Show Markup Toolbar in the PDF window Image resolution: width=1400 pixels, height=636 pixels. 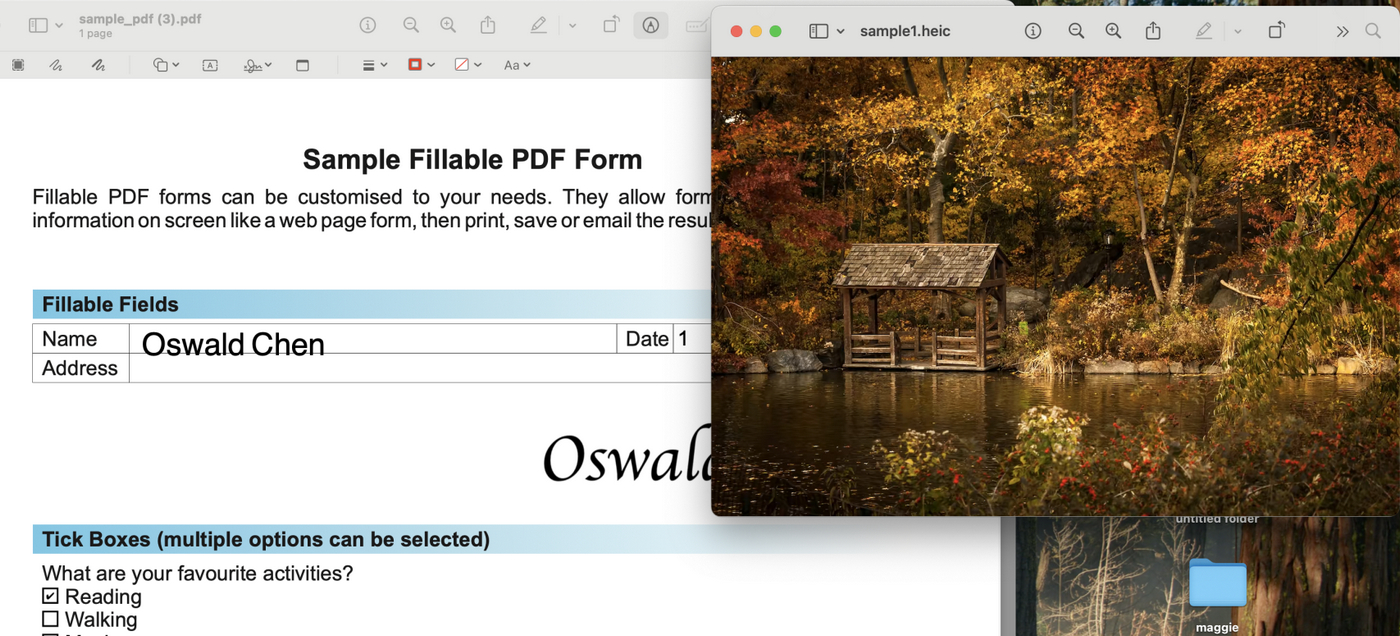click(x=651, y=24)
